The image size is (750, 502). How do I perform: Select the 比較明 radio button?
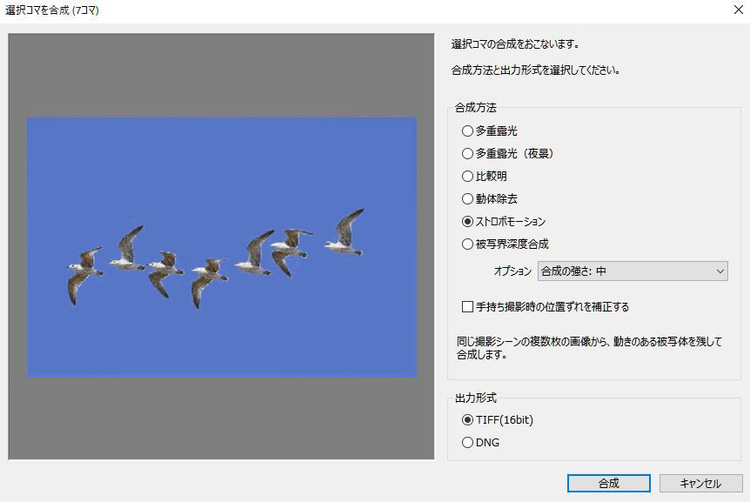click(467, 176)
